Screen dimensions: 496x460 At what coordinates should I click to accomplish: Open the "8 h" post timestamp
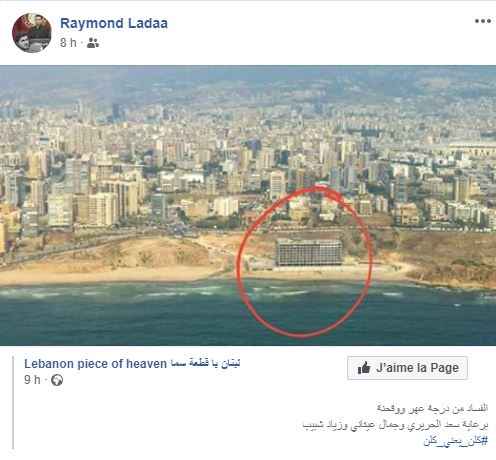tap(68, 43)
